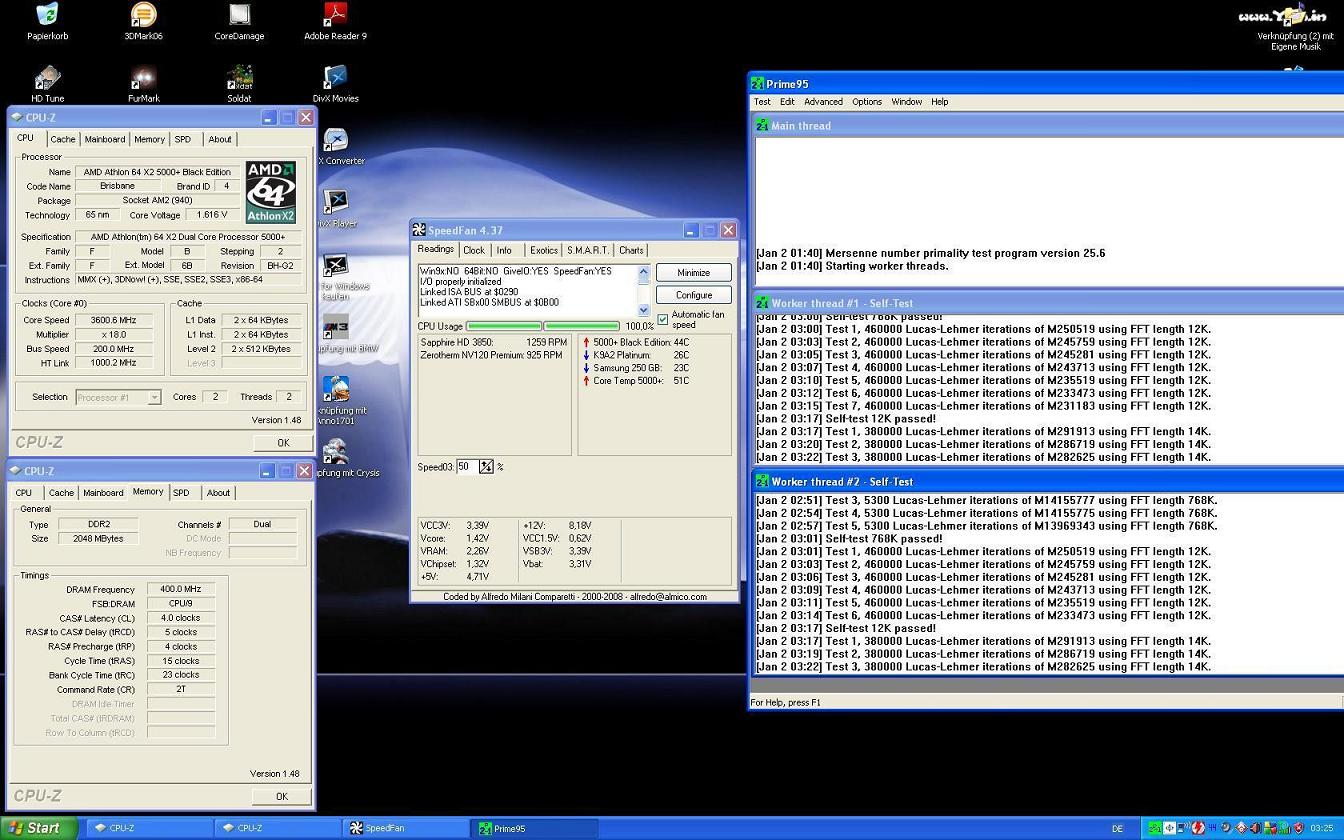Image resolution: width=1344 pixels, height=840 pixels.
Task: Click the Prime95 title bar icon
Action: (x=758, y=84)
